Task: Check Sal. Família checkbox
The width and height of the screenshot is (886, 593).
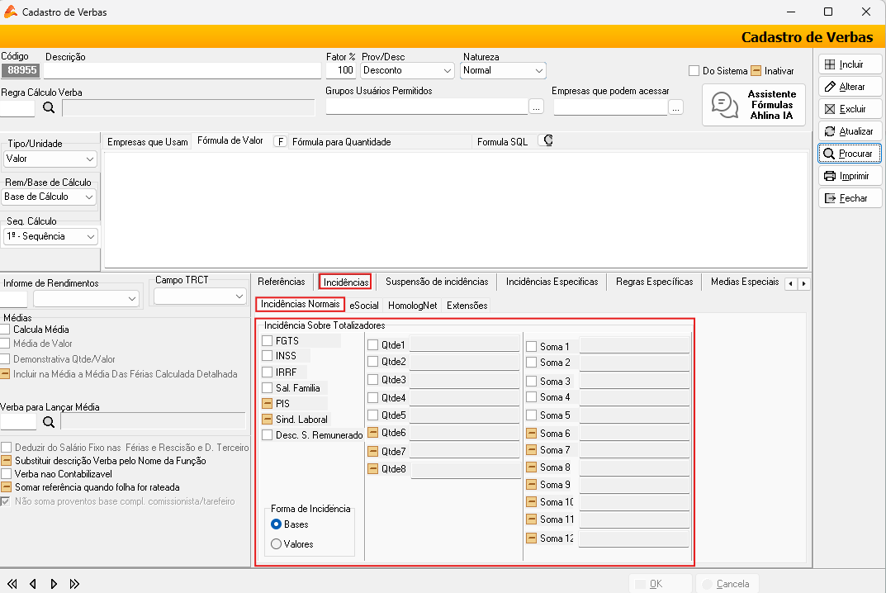Action: 267,388
